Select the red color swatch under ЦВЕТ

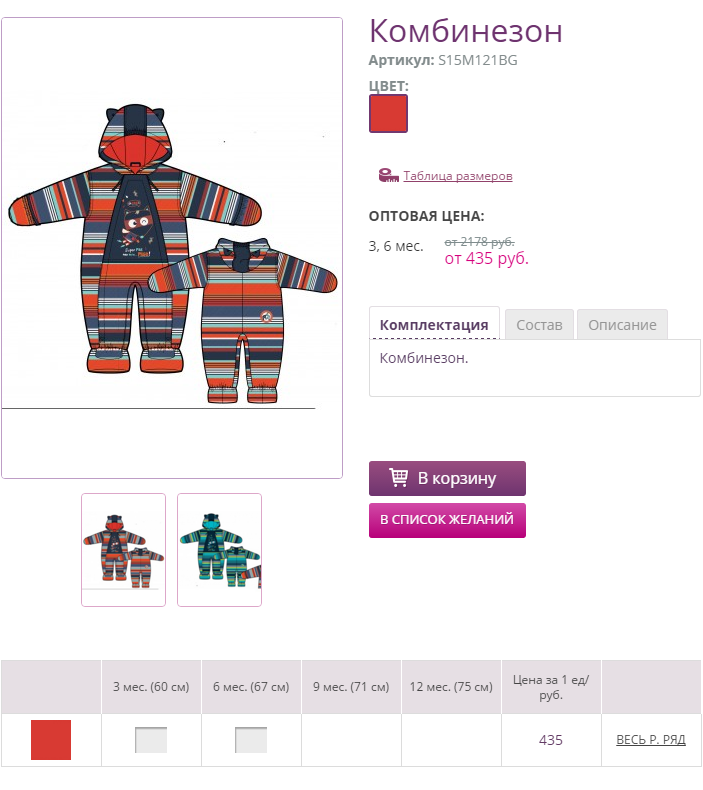[388, 114]
